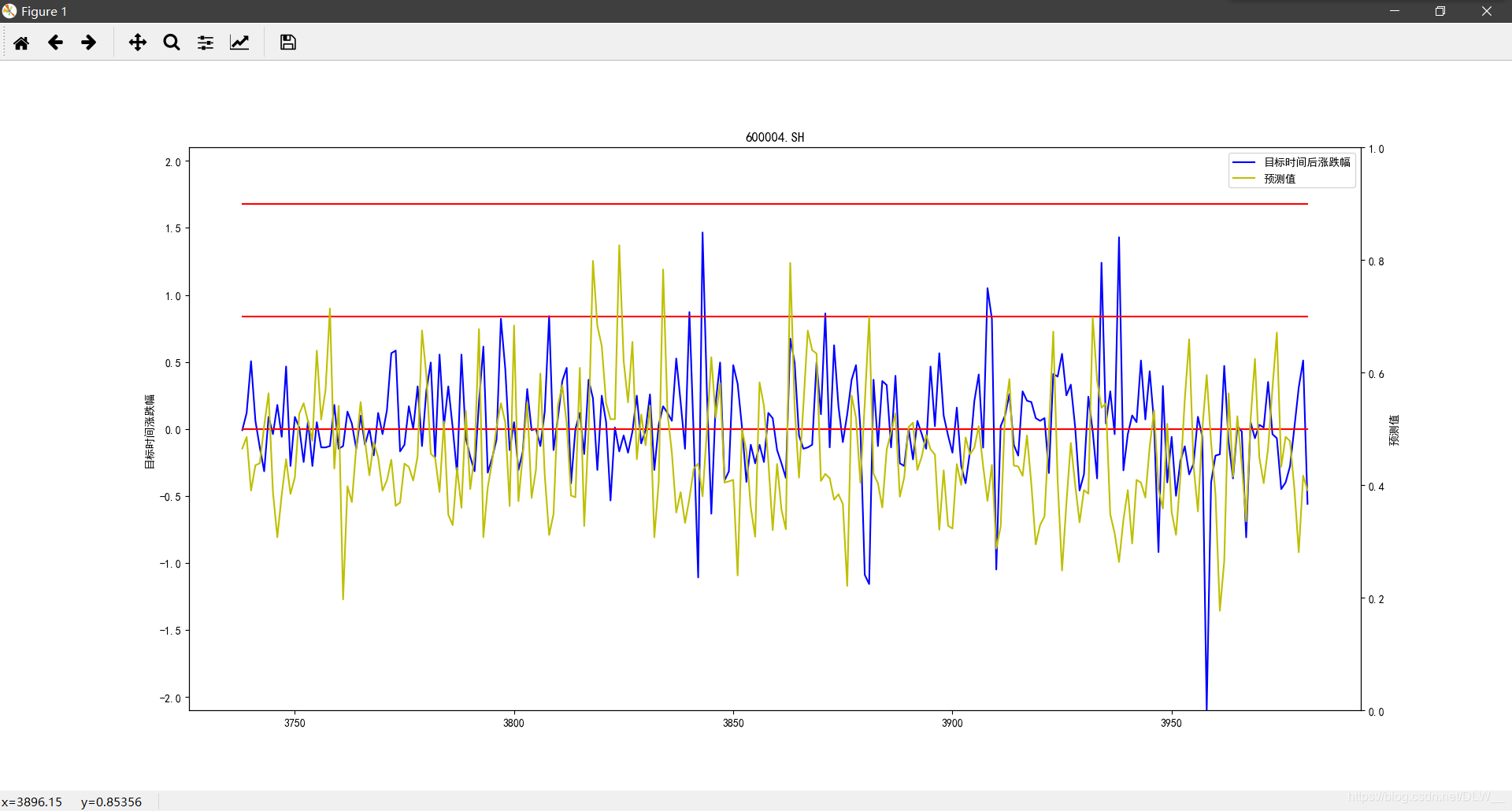Click legend entry 预测值
This screenshot has width=1512, height=811.
point(1280,179)
